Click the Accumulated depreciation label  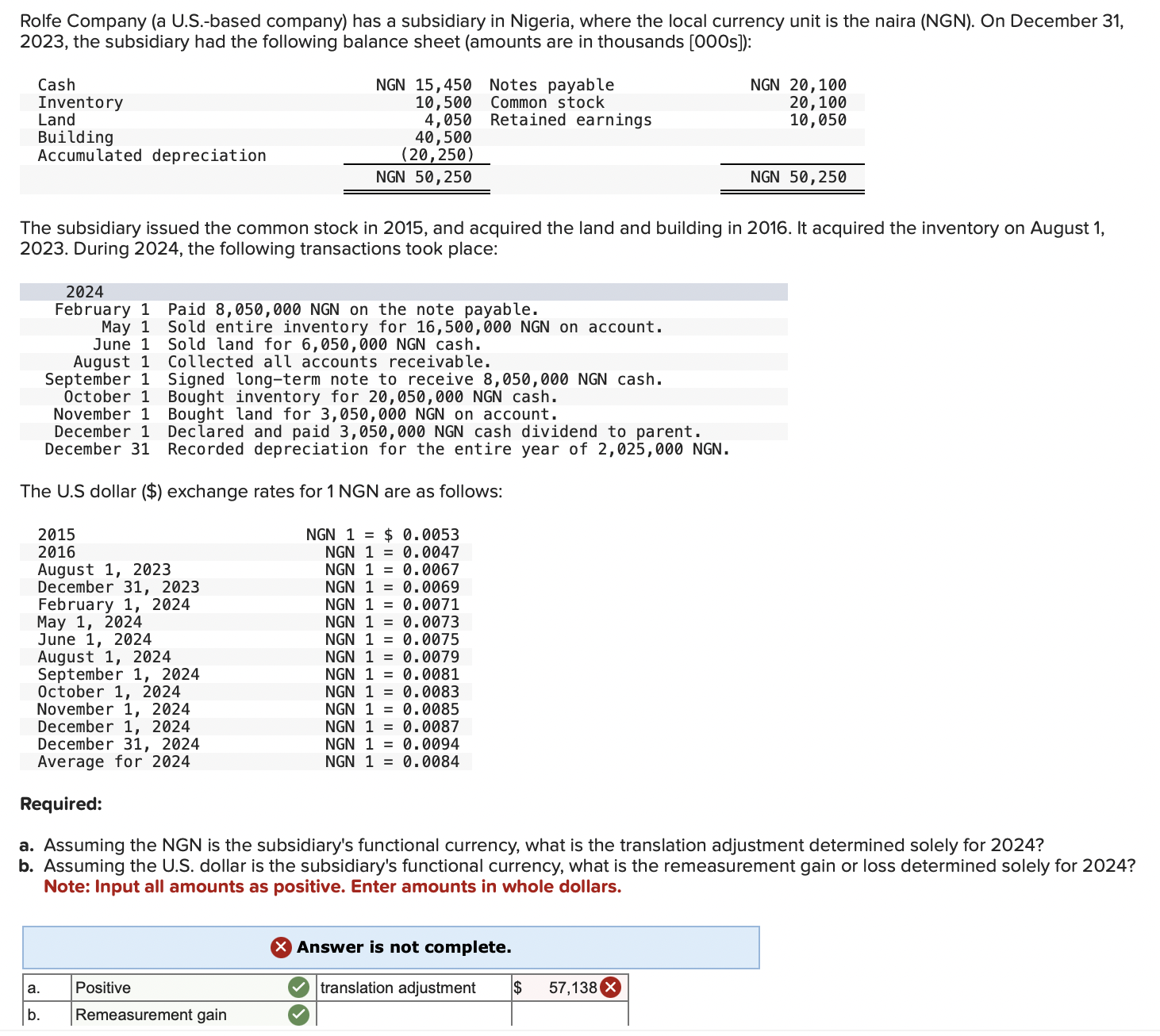click(x=152, y=155)
